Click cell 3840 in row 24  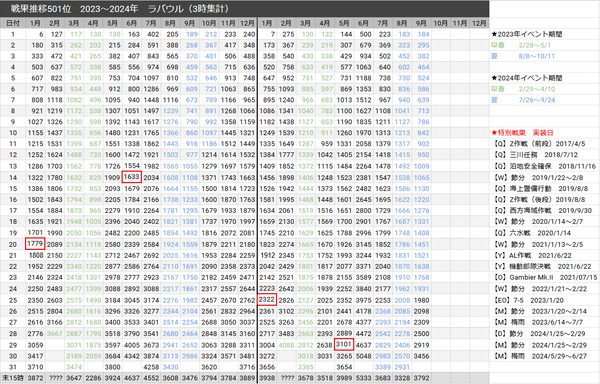363,289
